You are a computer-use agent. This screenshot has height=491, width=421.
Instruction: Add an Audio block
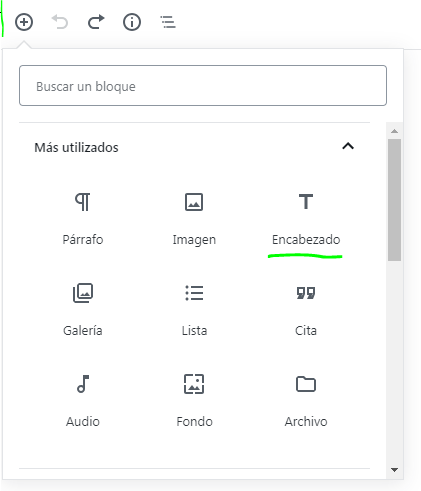pyautogui.click(x=83, y=400)
